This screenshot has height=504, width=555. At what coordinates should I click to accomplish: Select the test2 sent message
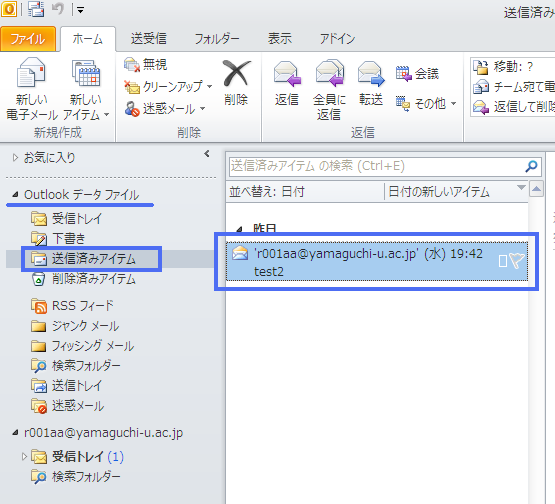coord(377,262)
